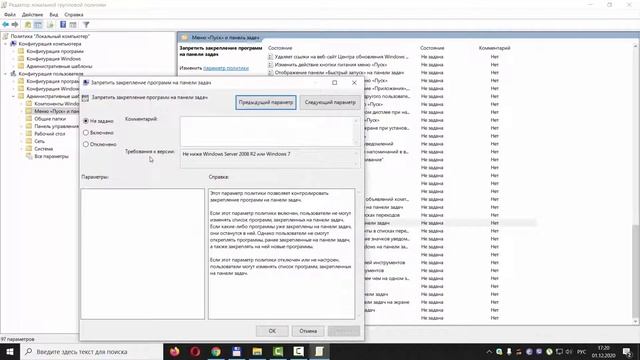Viewport: 640px width, 360px height.
Task: Select the «Конфигурация компьютера» node icon
Action: [13, 44]
